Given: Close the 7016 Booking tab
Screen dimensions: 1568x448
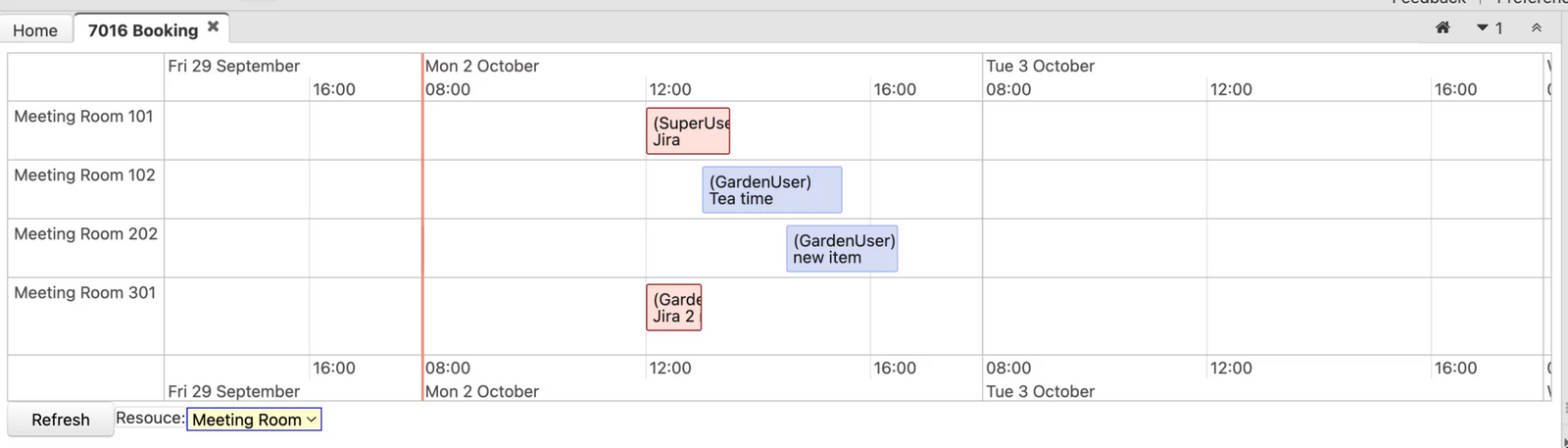Looking at the screenshot, I should (x=213, y=26).
